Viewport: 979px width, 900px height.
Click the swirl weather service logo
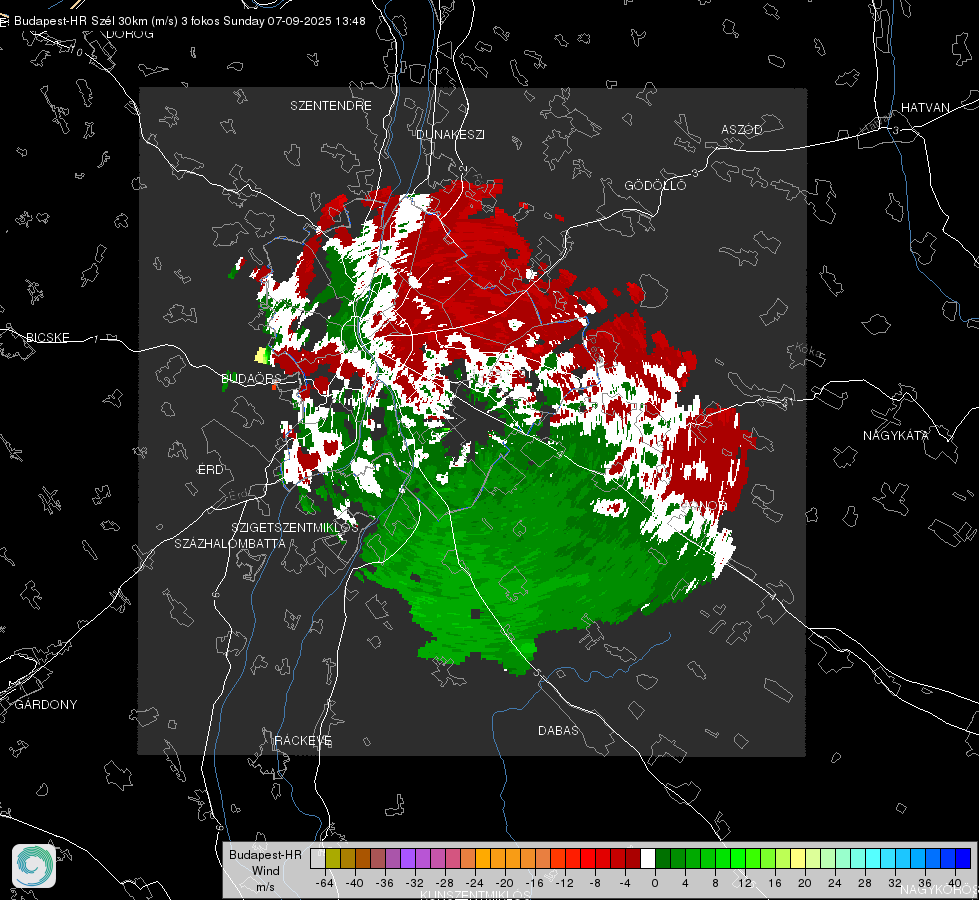(x=34, y=866)
